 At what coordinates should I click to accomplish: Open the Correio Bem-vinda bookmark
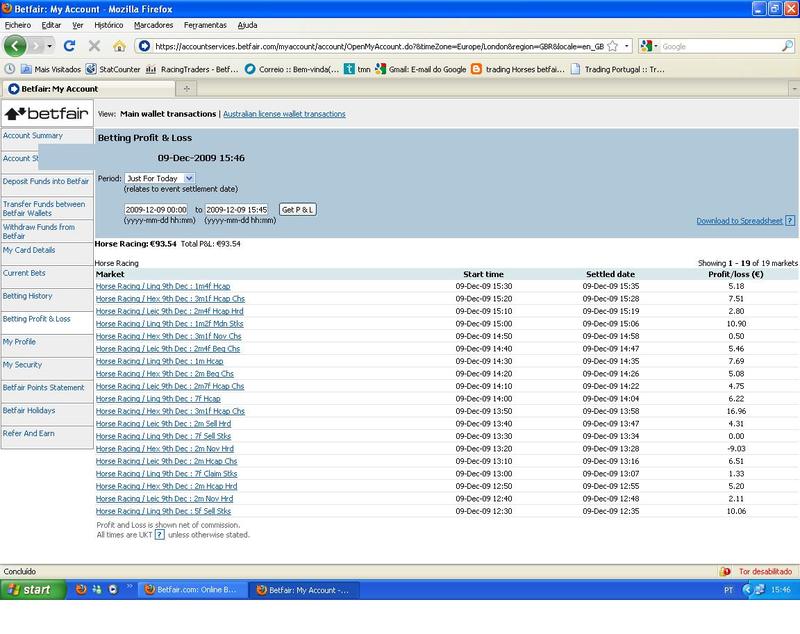pyautogui.click(x=292, y=69)
